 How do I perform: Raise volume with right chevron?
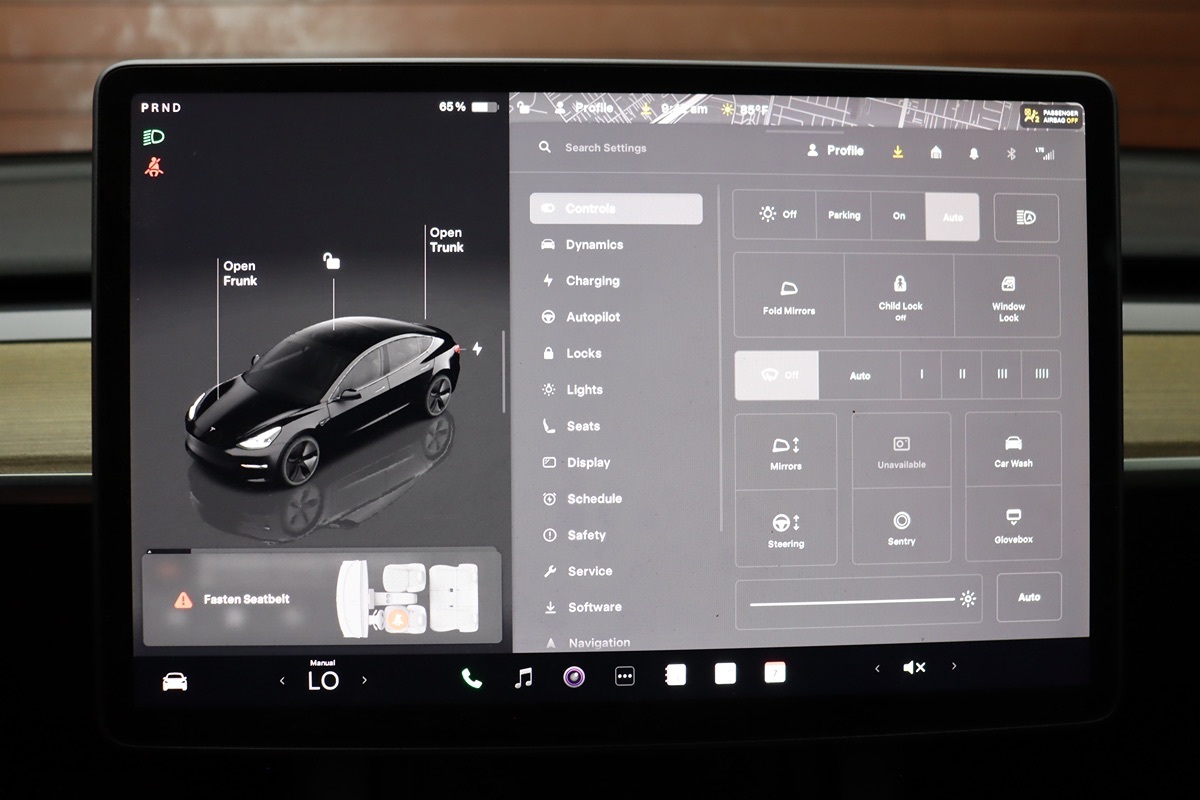point(954,666)
